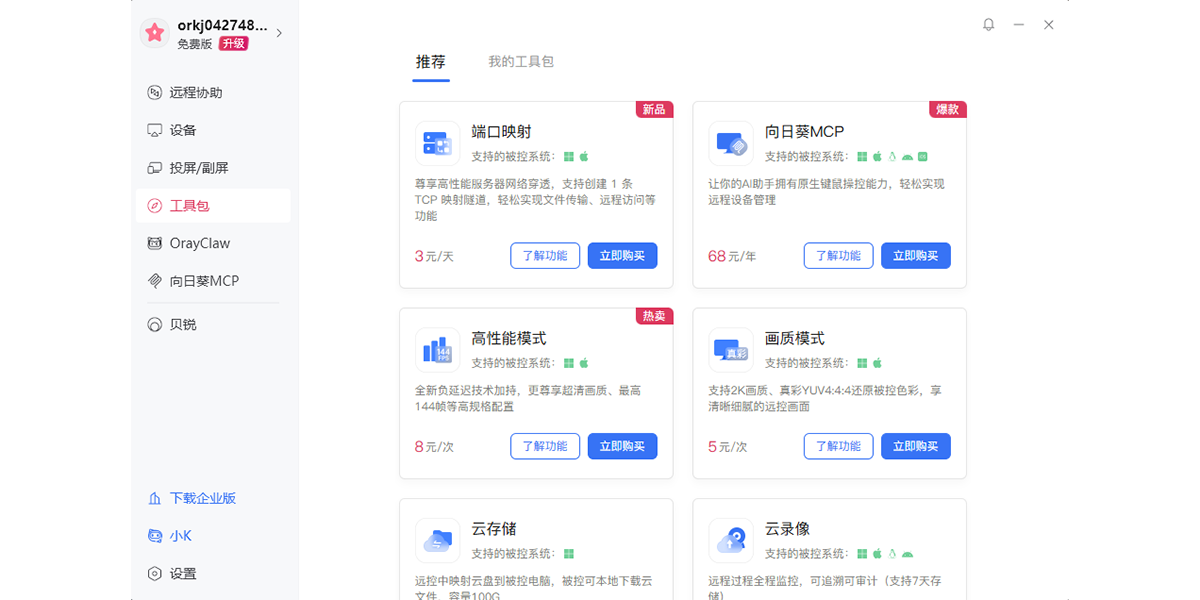1200x600 pixels.
Task: Click the 云录像 card icon
Action: coord(731,540)
